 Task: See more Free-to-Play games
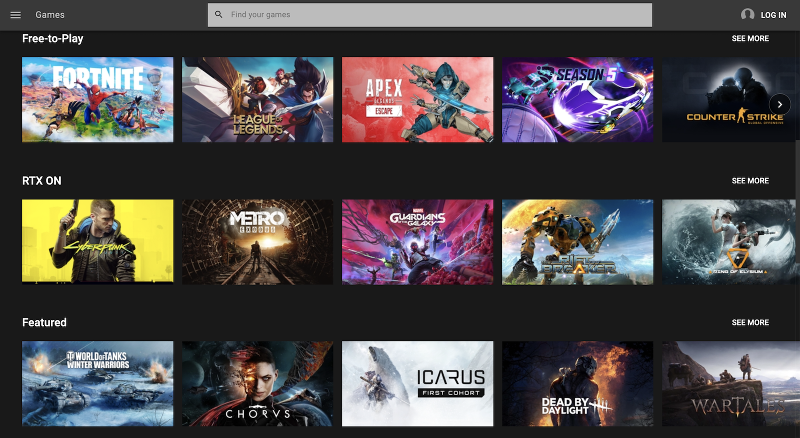pos(750,38)
